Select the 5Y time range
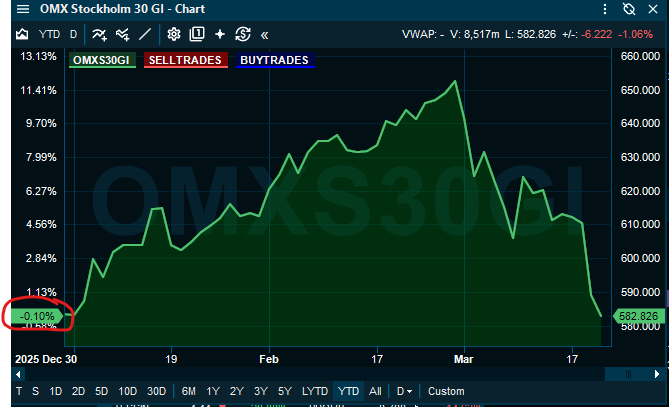The width and height of the screenshot is (669, 407). (x=285, y=391)
